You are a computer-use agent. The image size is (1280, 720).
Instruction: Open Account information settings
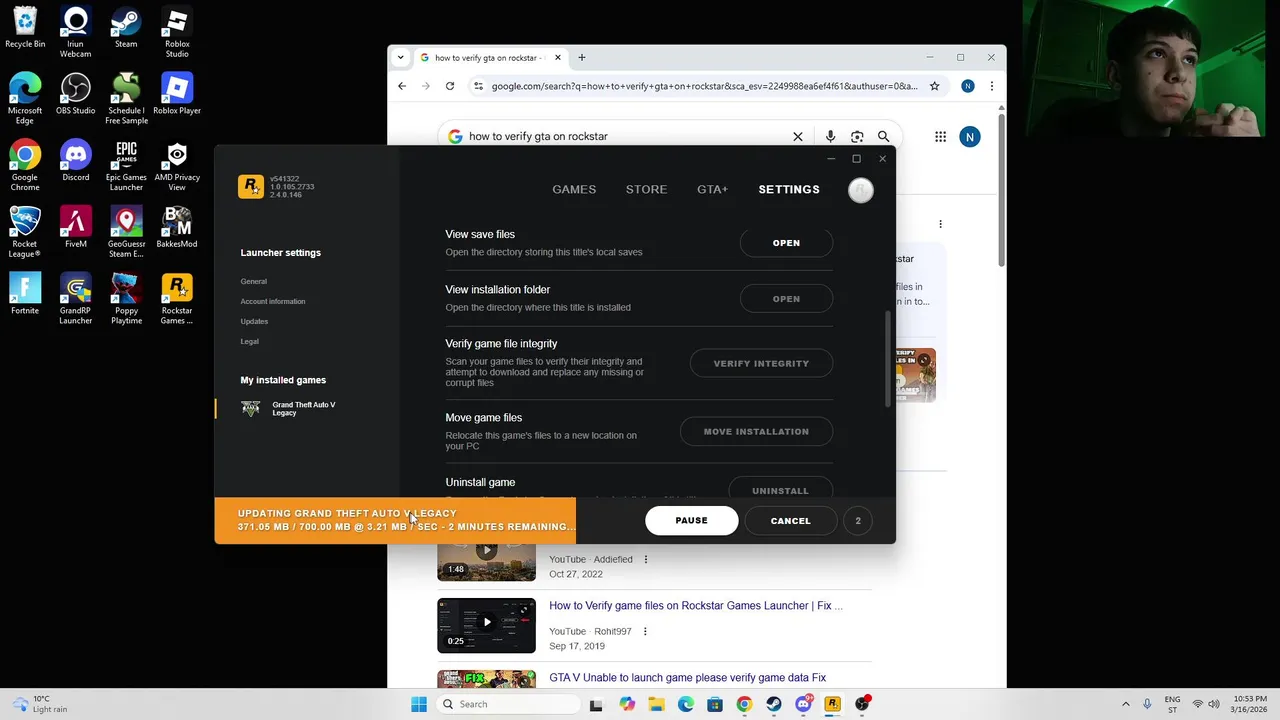pyautogui.click(x=273, y=301)
